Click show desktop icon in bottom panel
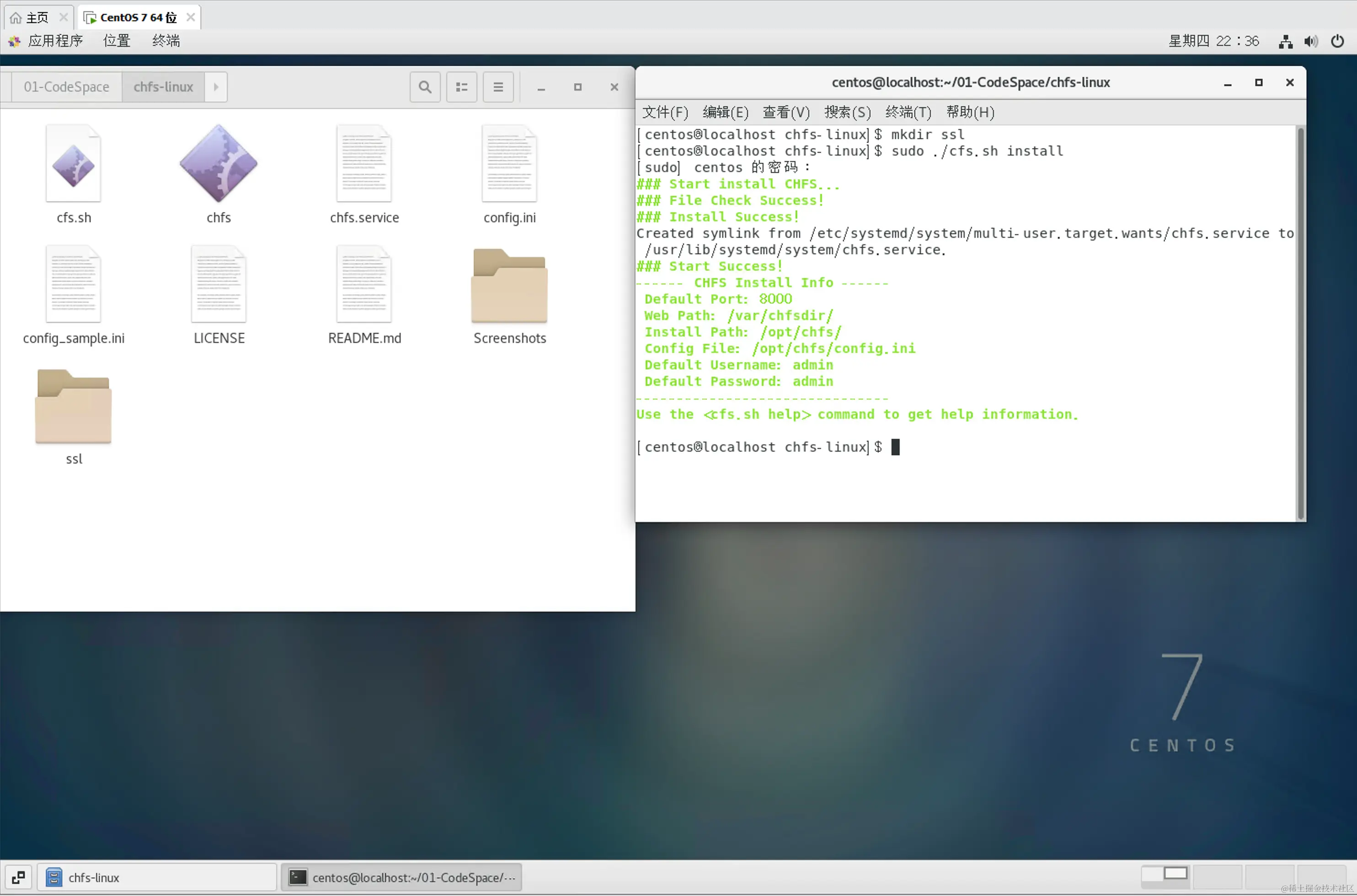Screen dimensions: 1357x896 [18, 877]
